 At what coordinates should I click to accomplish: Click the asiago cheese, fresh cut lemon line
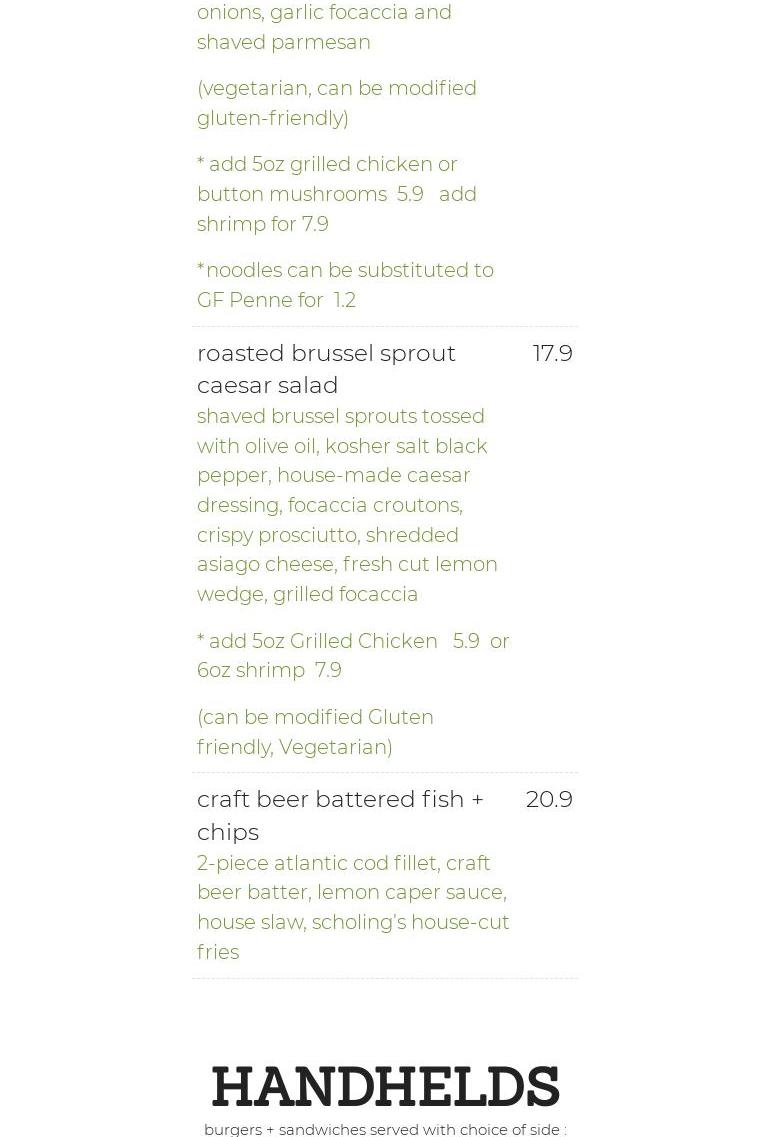pyautogui.click(x=347, y=564)
